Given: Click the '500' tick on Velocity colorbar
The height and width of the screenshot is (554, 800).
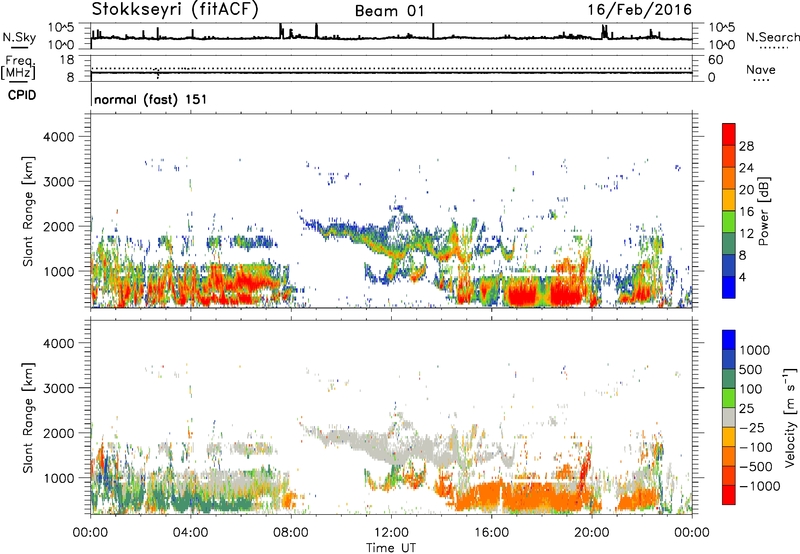Looking at the screenshot, I should click(x=751, y=370).
